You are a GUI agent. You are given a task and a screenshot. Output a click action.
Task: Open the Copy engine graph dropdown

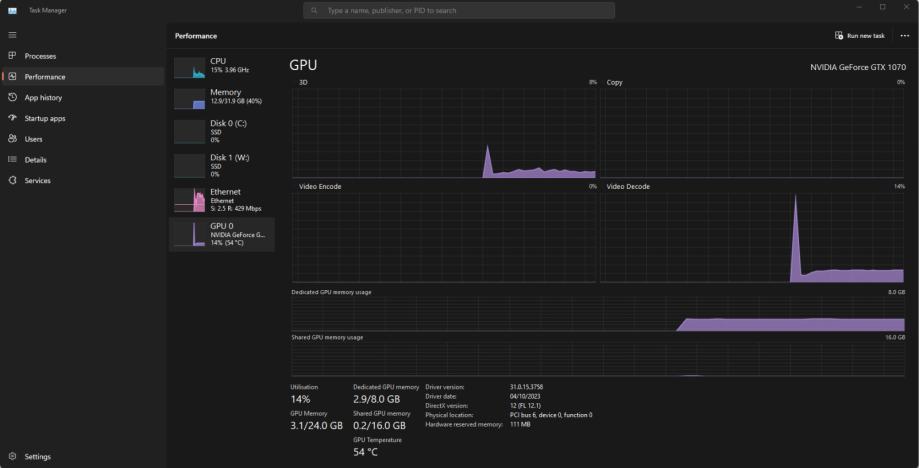click(x=614, y=83)
